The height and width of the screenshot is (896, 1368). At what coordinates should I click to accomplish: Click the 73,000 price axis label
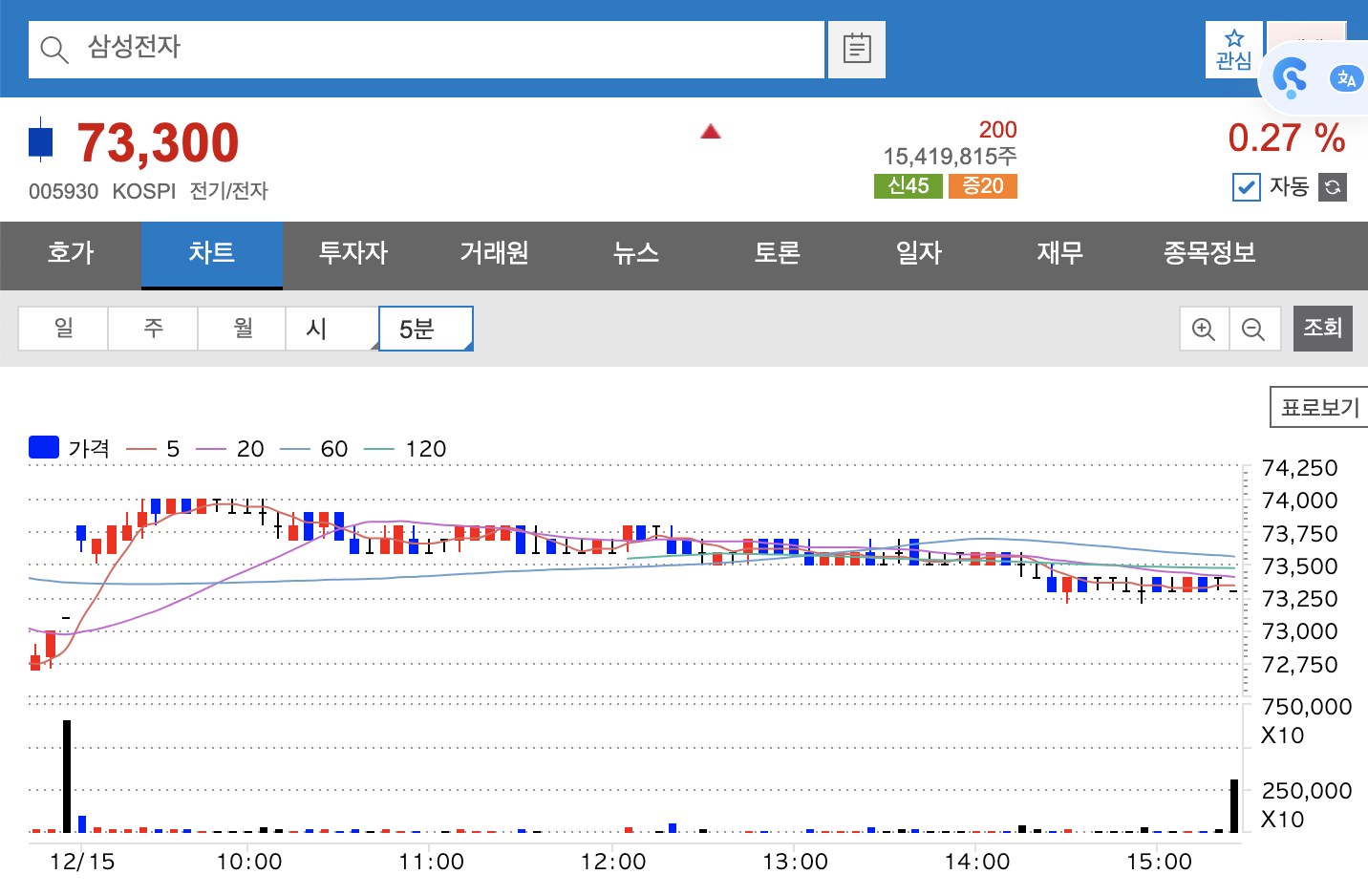tap(1299, 631)
